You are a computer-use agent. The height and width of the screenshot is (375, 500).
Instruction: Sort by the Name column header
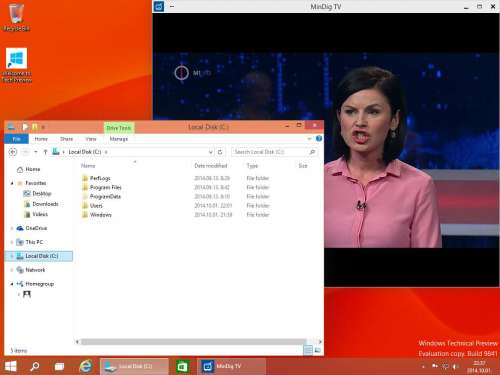point(88,166)
